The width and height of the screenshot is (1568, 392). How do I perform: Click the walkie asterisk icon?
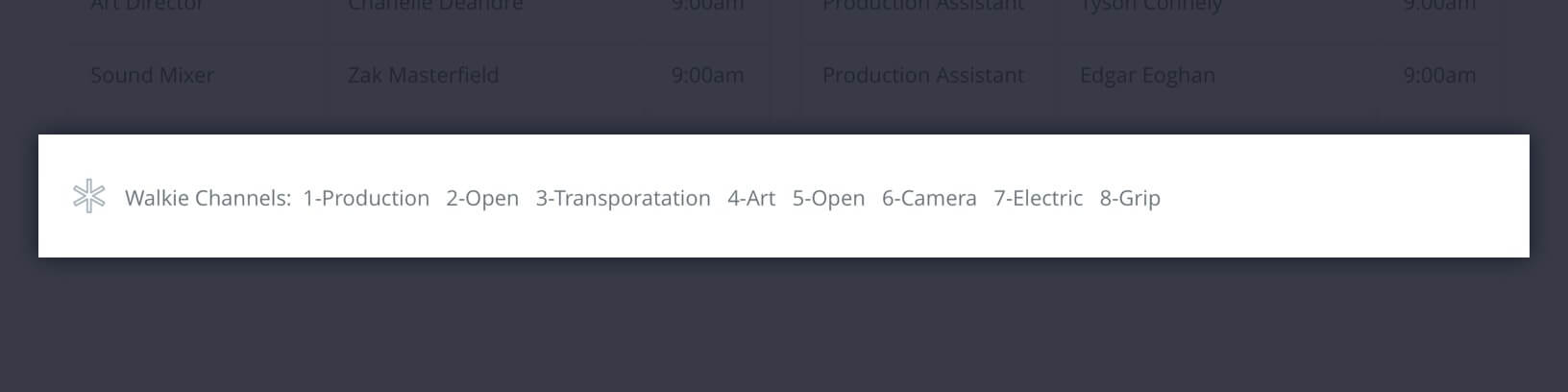coord(88,196)
